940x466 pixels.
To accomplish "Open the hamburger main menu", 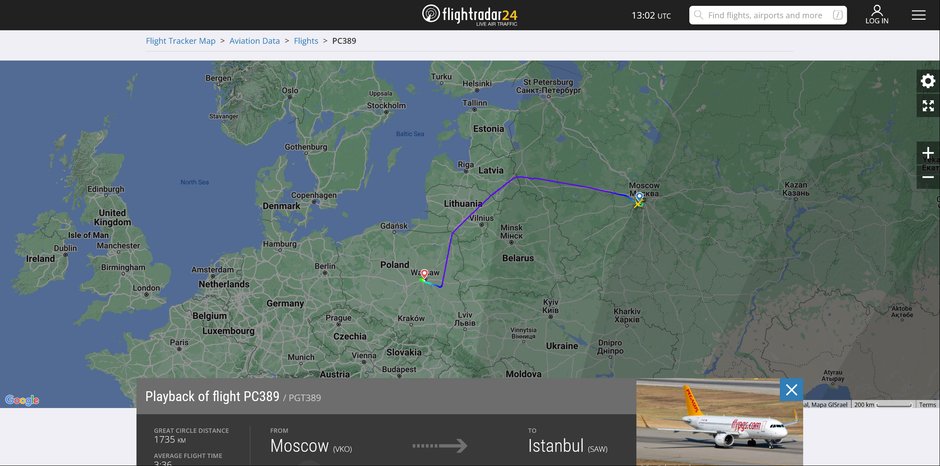I will [918, 15].
